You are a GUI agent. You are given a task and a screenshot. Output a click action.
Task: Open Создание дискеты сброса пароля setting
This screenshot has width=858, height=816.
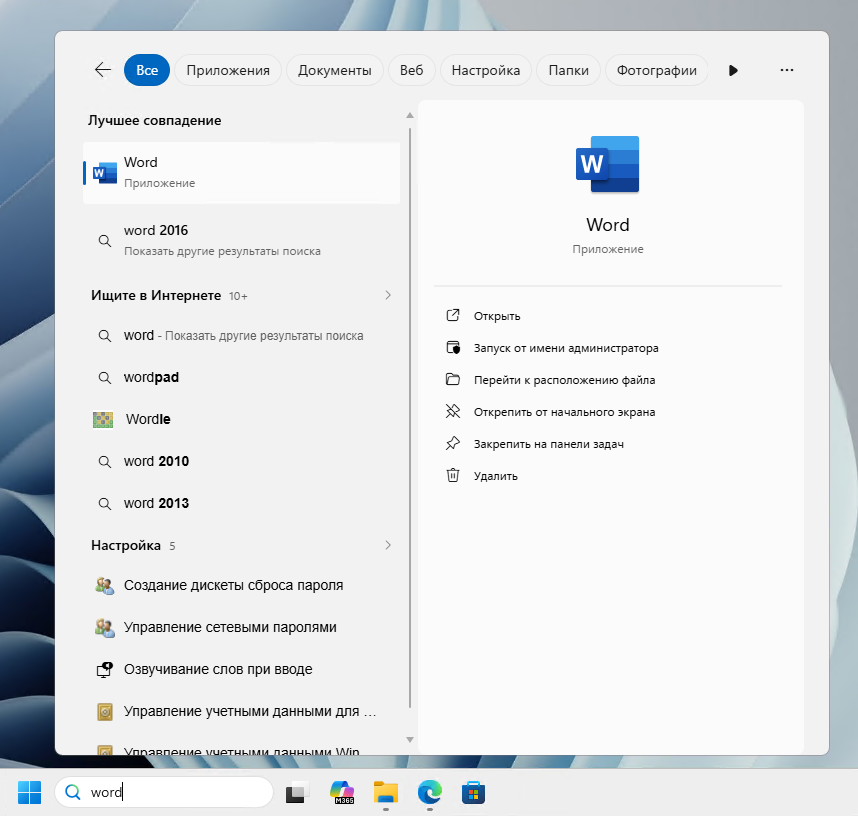coord(241,586)
